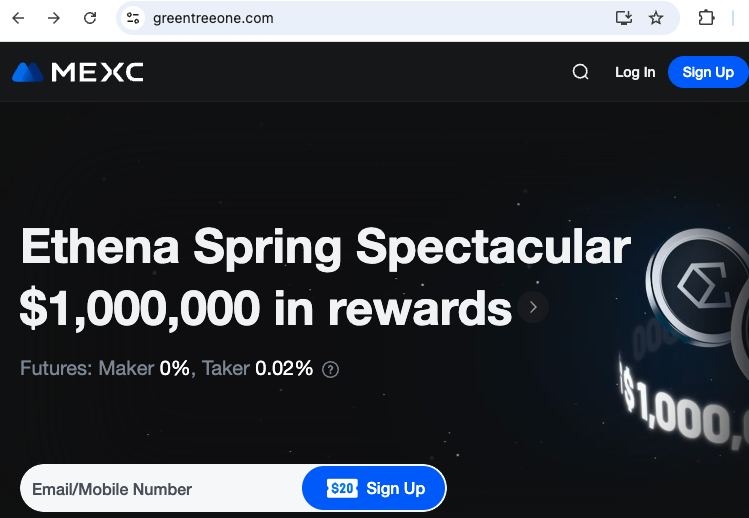Click the question mark beside Taker fee
The image size is (749, 518).
[331, 369]
